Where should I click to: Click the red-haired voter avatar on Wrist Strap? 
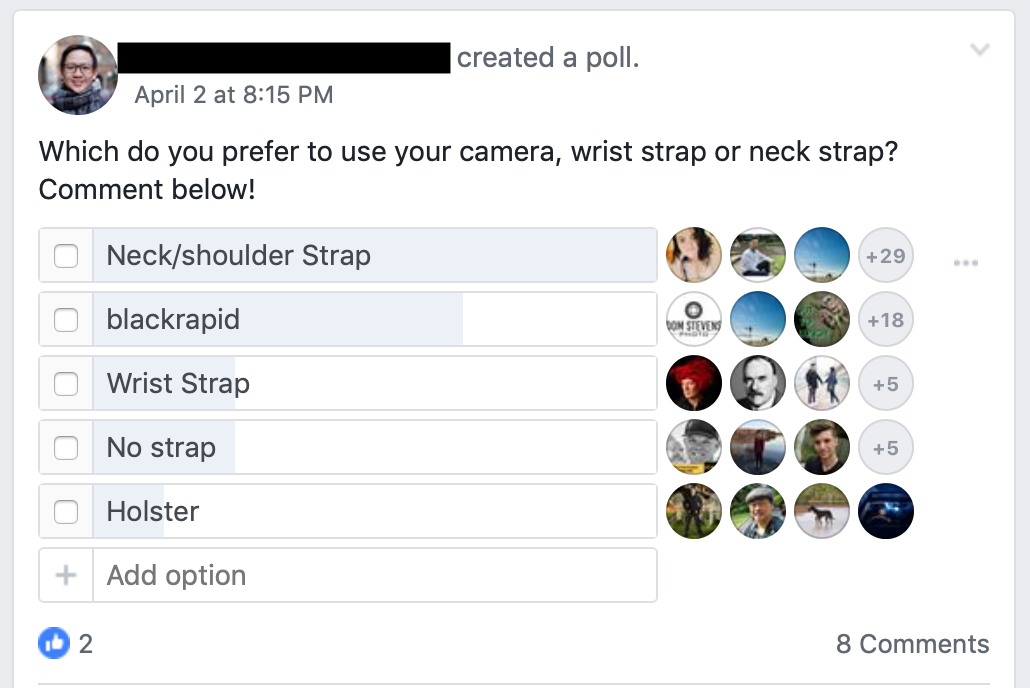coord(694,384)
